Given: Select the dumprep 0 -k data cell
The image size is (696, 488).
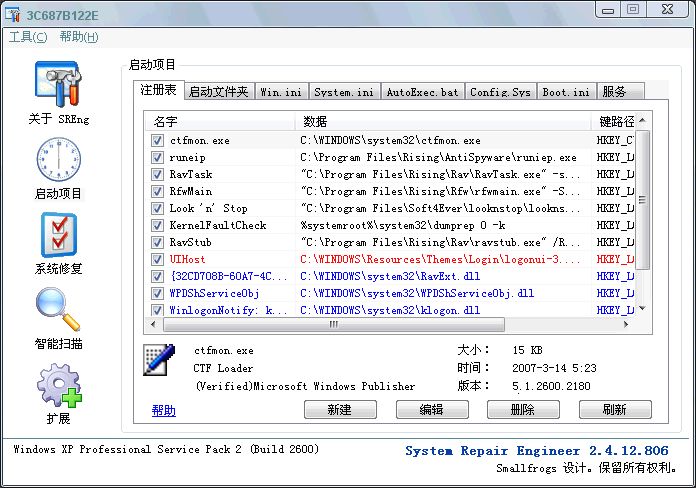Looking at the screenshot, I should point(403,226).
